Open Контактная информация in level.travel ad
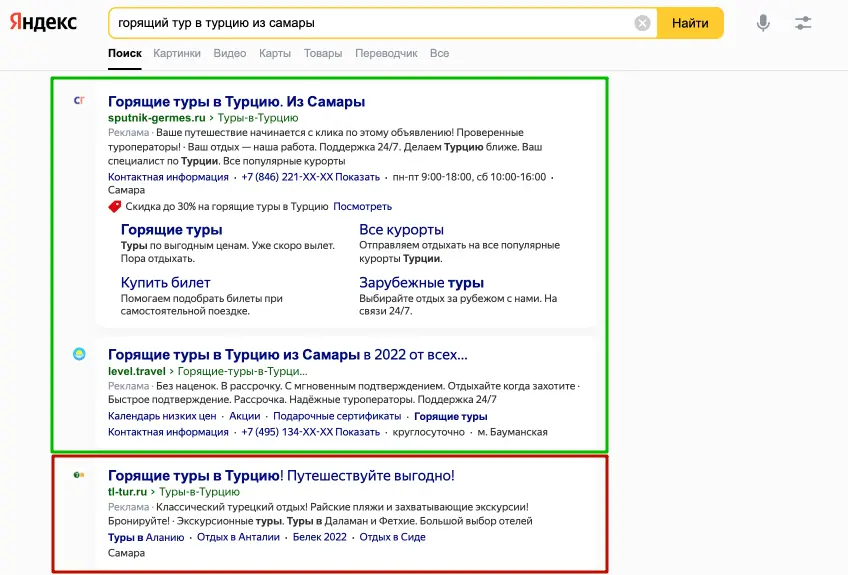The height and width of the screenshot is (575, 848). coord(168,432)
